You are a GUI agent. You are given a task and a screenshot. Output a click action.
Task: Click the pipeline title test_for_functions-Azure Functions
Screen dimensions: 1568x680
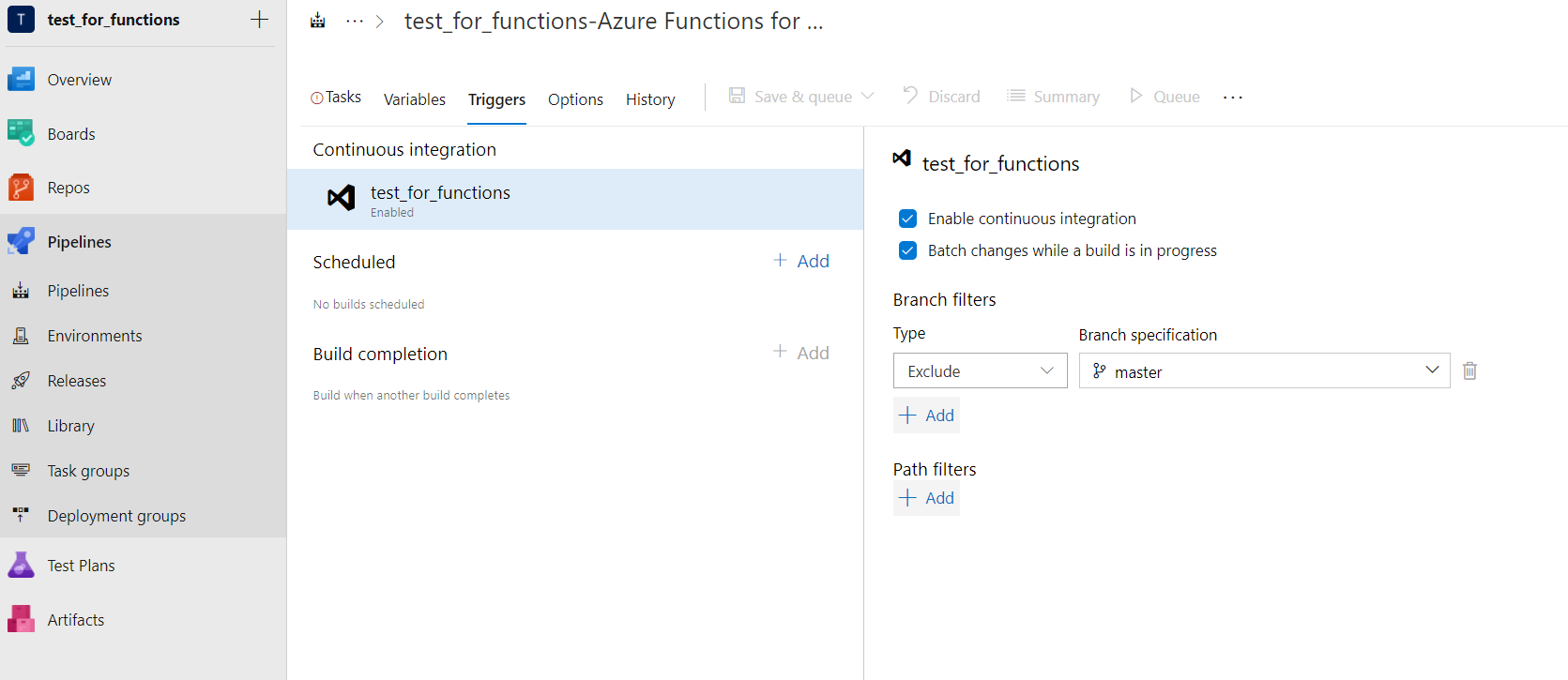[614, 21]
